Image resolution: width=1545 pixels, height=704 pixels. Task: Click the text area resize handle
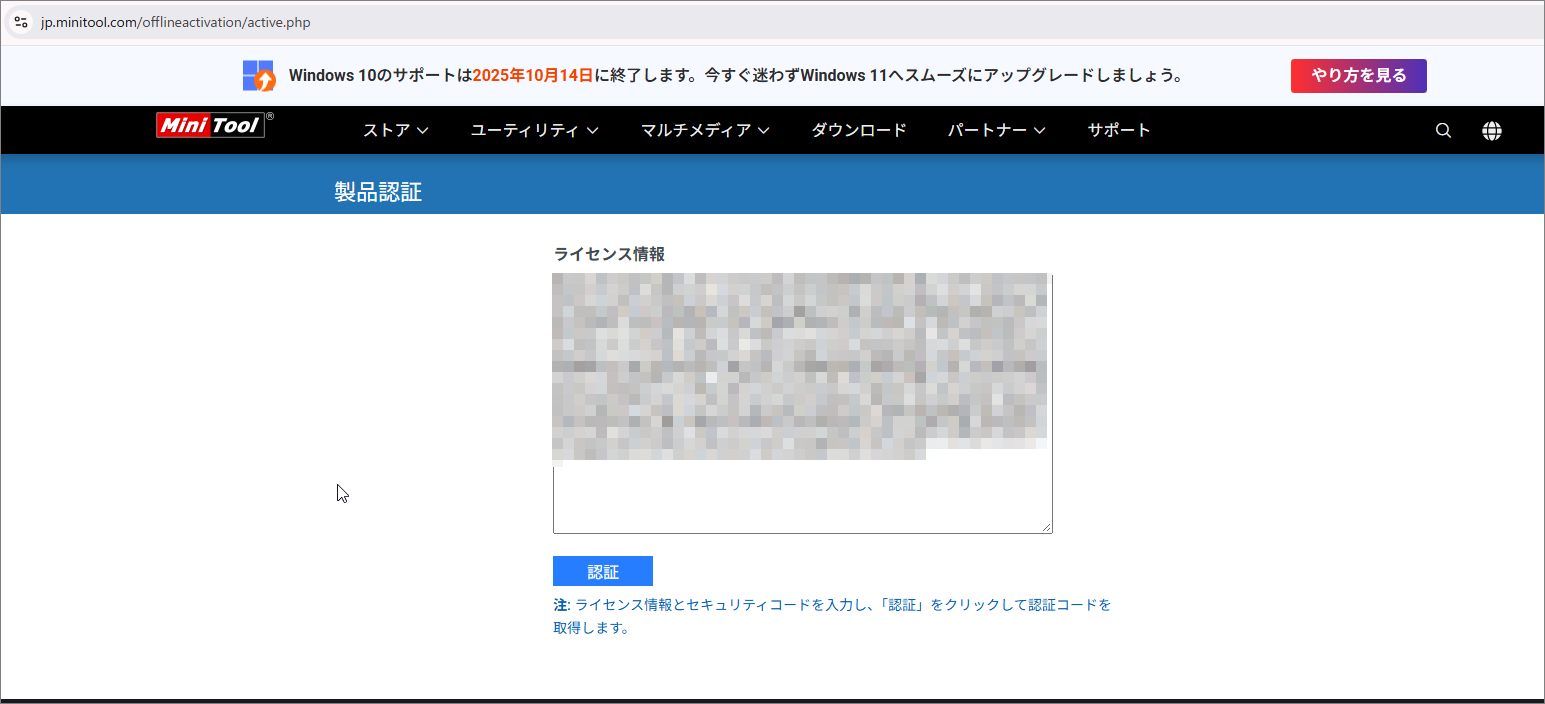(x=1046, y=527)
